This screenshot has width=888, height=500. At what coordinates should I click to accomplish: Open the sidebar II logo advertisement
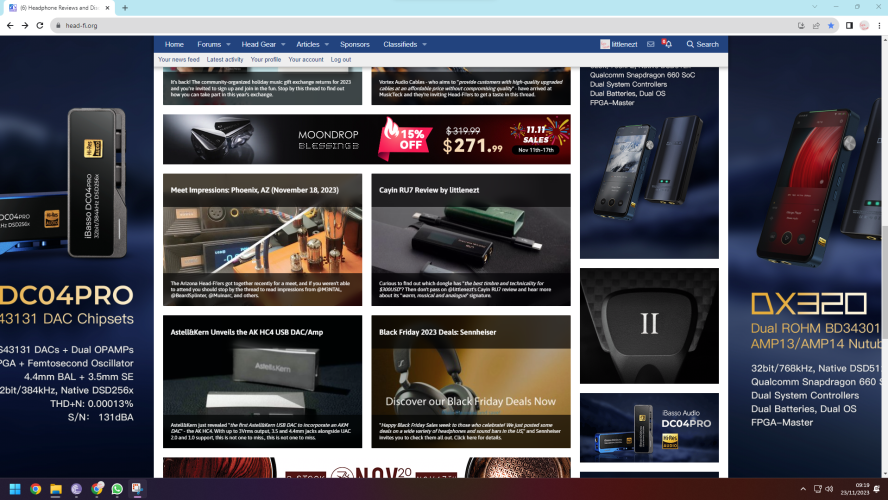click(649, 326)
